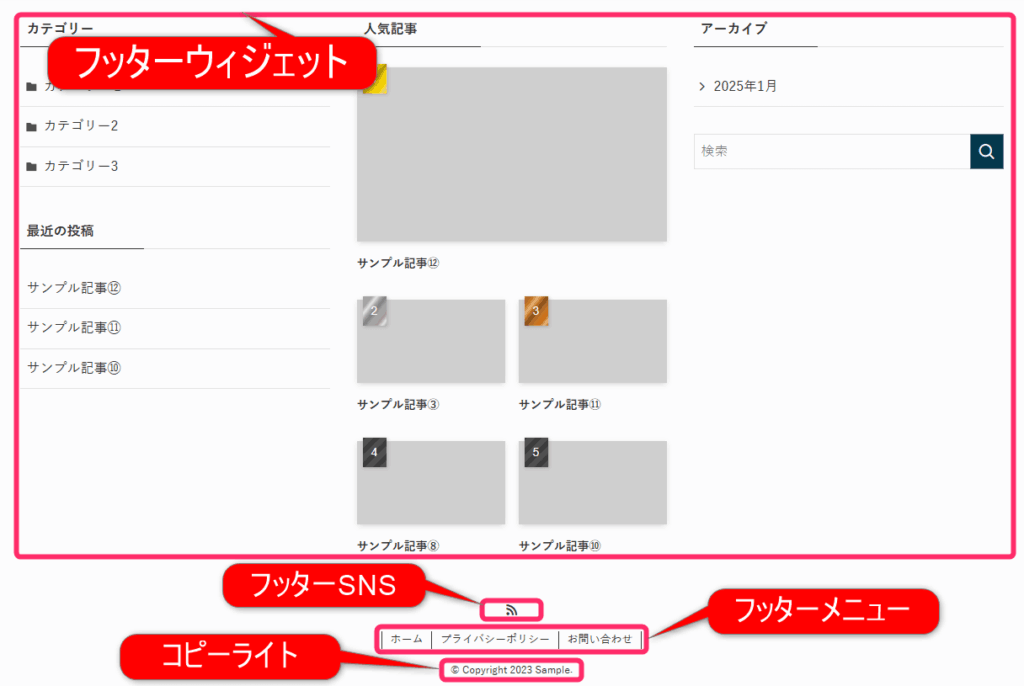Select お問い合わせ in the footer menu
The image size is (1024, 686).
click(600, 639)
